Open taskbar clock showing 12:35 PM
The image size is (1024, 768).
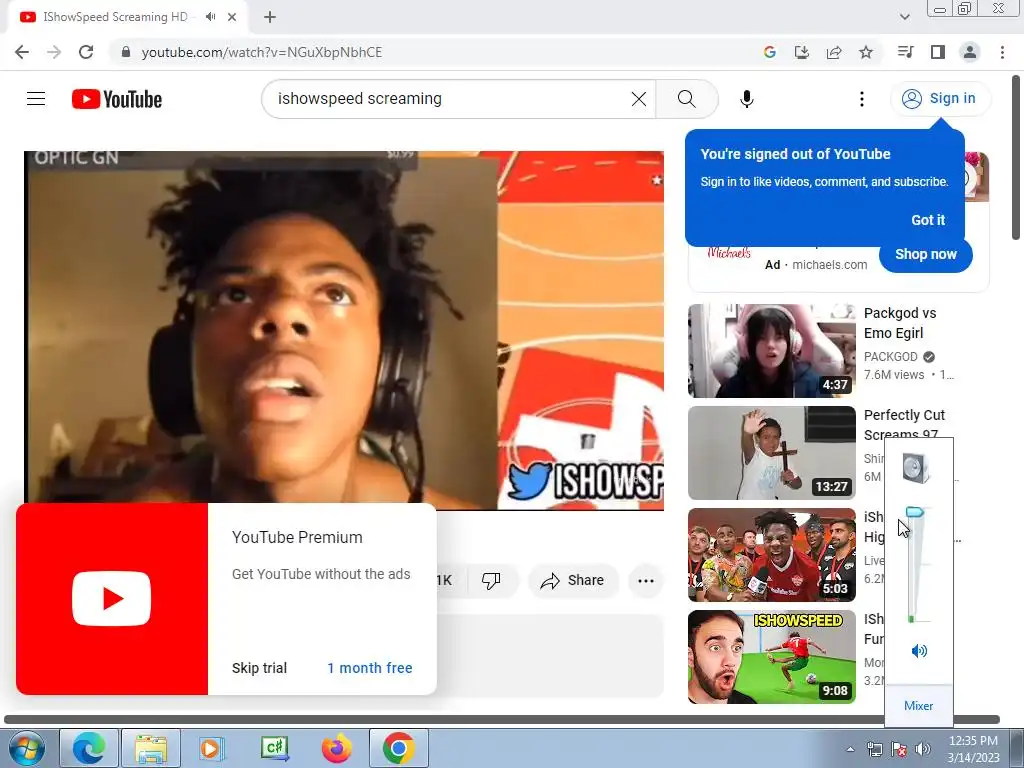point(973,749)
